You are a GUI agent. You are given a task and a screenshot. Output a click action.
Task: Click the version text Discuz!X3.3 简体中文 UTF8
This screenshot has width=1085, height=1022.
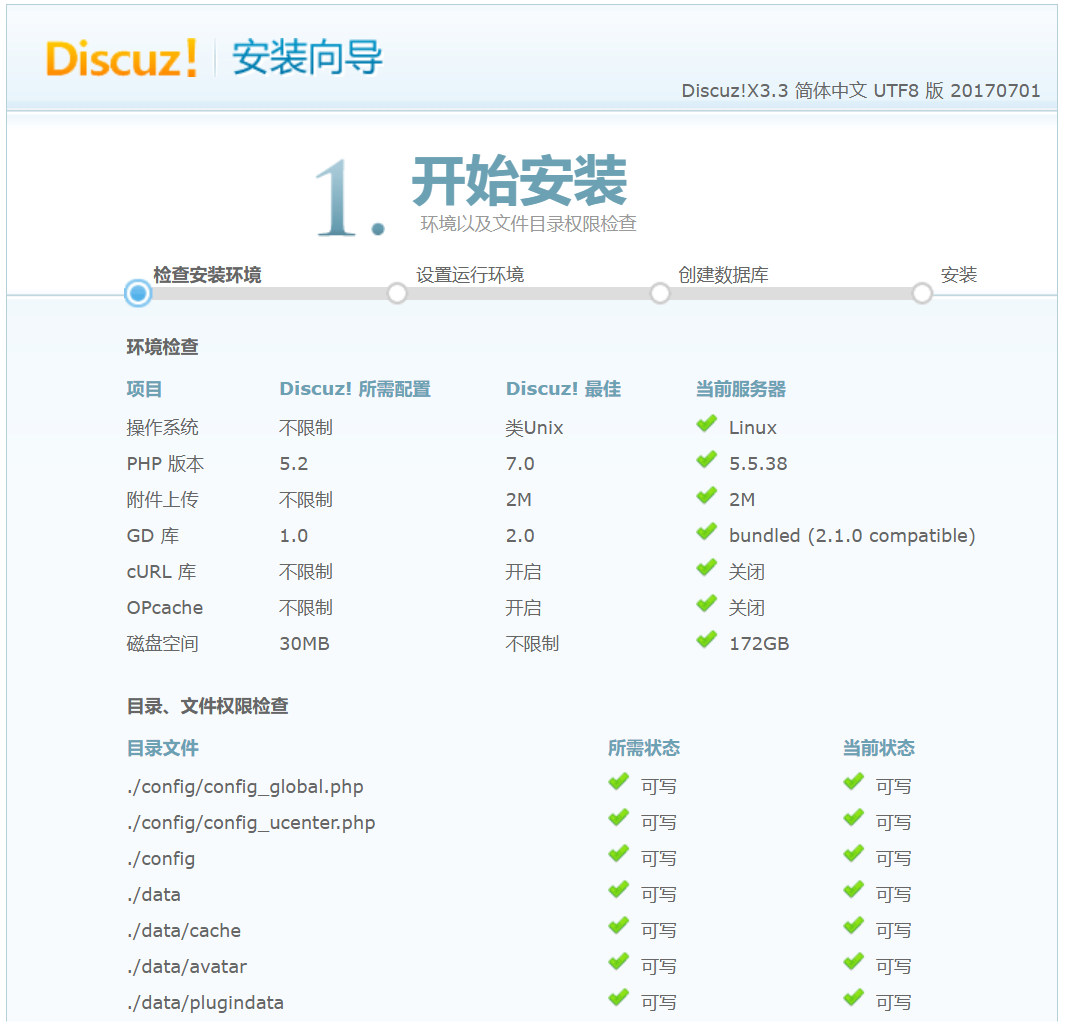[x=861, y=91]
